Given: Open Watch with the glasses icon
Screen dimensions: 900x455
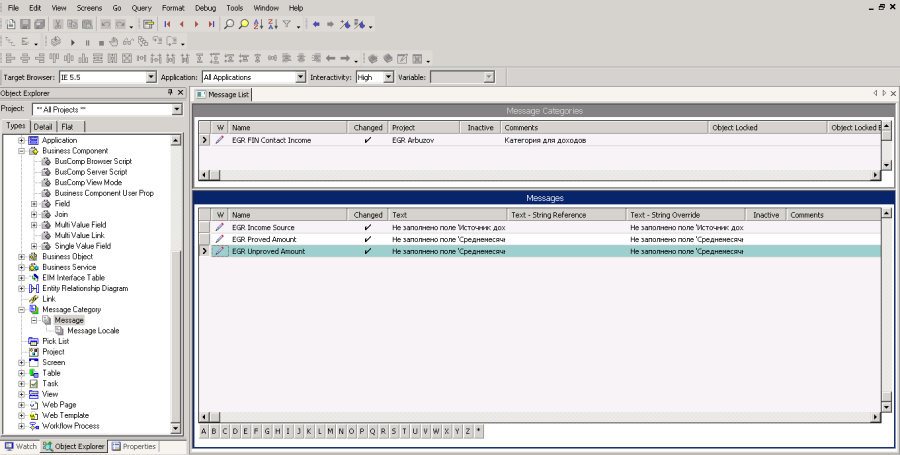Looking at the screenshot, I should pyautogui.click(x=128, y=41).
